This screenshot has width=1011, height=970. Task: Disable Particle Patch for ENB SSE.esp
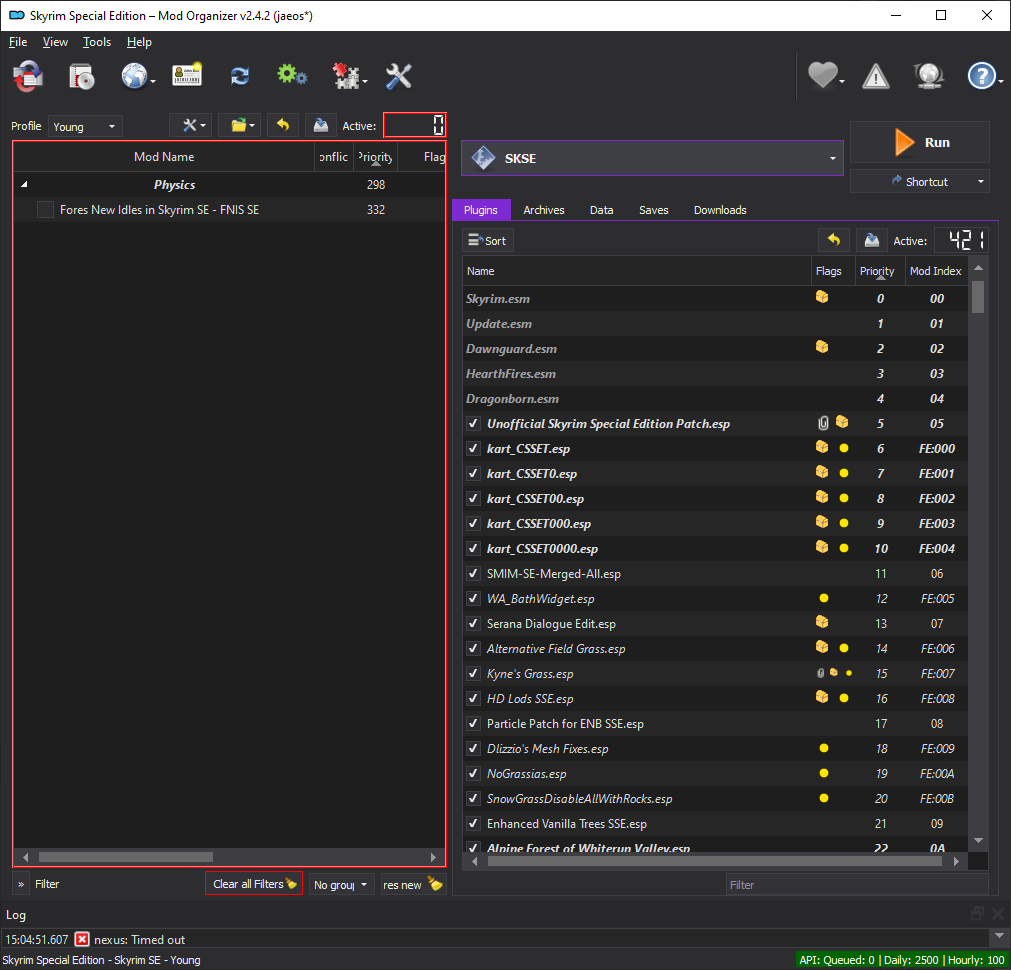473,724
